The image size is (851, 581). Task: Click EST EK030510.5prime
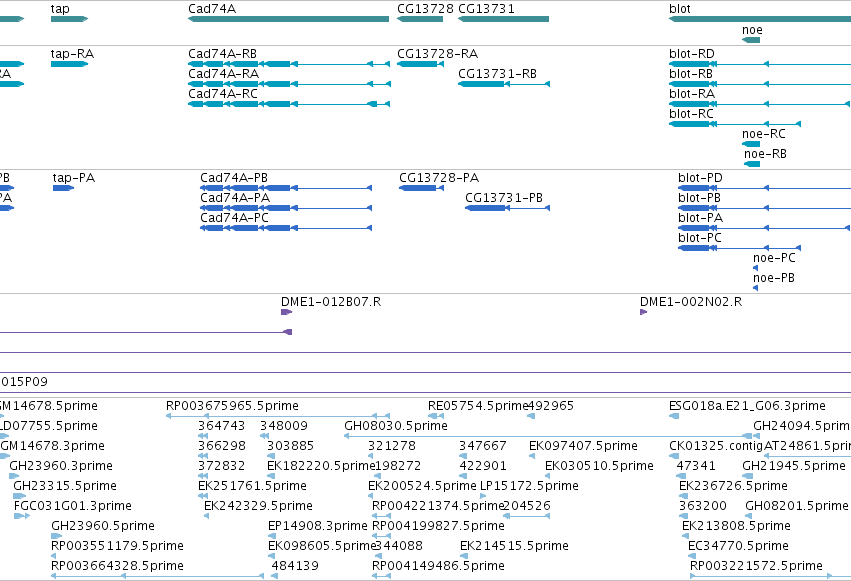click(x=599, y=466)
